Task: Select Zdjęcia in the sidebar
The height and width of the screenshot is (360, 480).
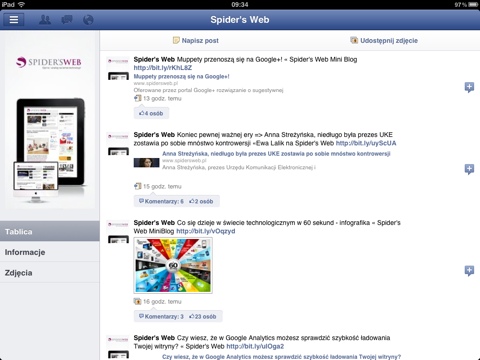Action: pyautogui.click(x=50, y=273)
